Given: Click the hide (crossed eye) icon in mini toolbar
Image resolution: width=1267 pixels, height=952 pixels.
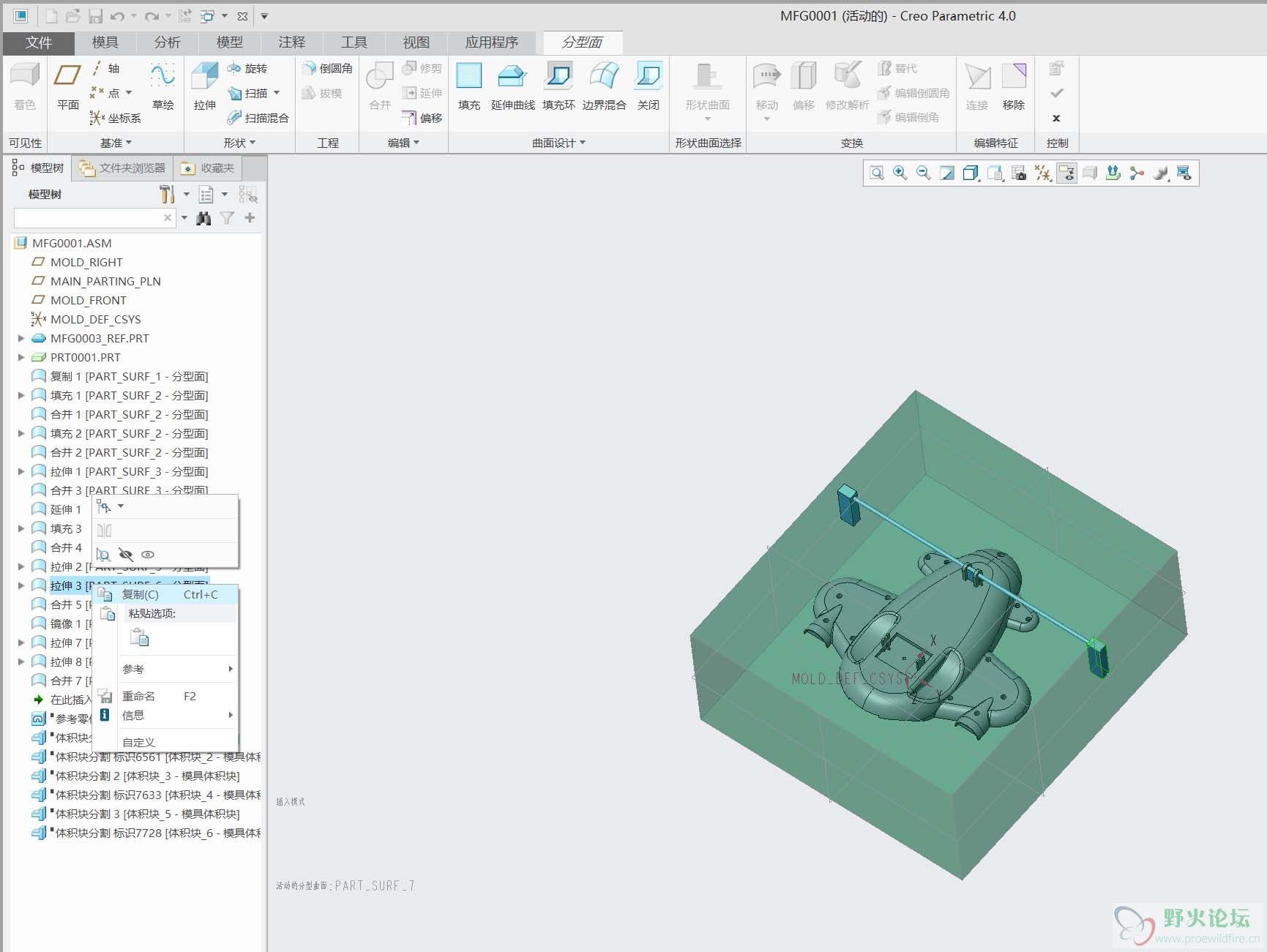Looking at the screenshot, I should (x=126, y=555).
